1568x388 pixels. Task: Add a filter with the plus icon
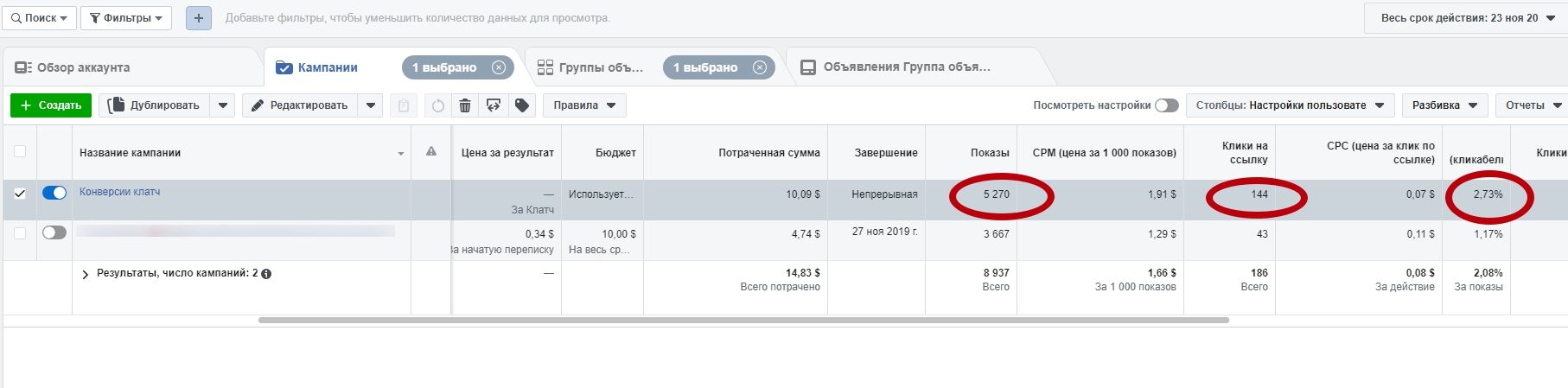(199, 17)
